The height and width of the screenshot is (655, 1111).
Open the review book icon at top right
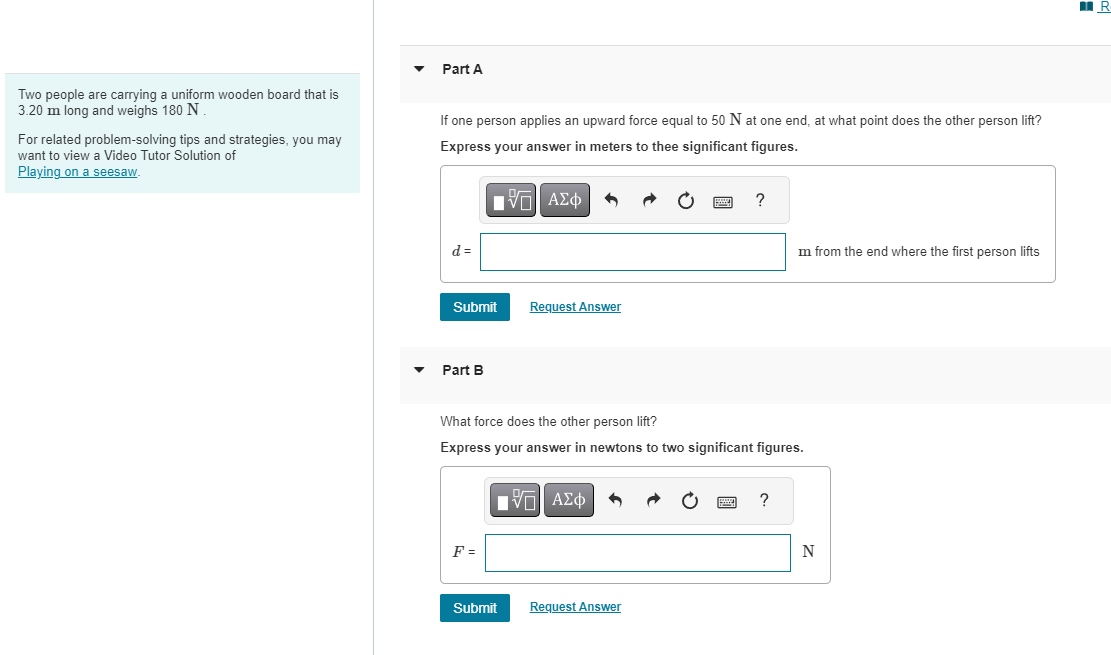1085,6
